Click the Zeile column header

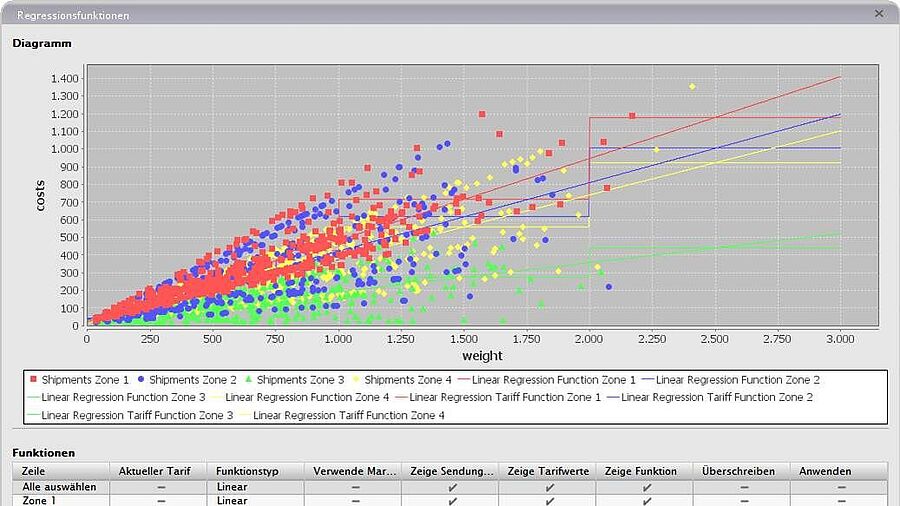pyautogui.click(x=60, y=471)
